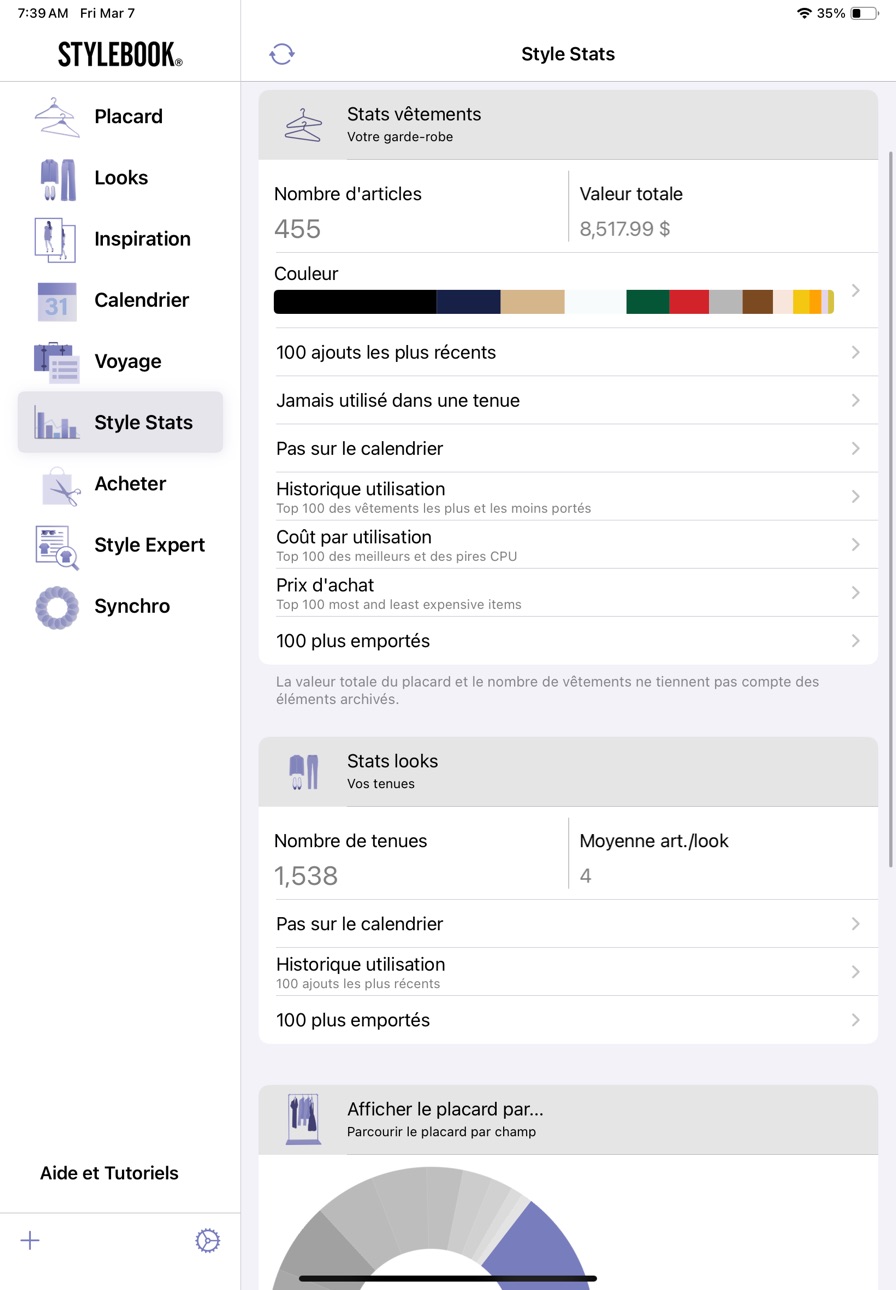Open the Calendrier calendar icon
Image resolution: width=896 pixels, height=1290 pixels.
[57, 301]
